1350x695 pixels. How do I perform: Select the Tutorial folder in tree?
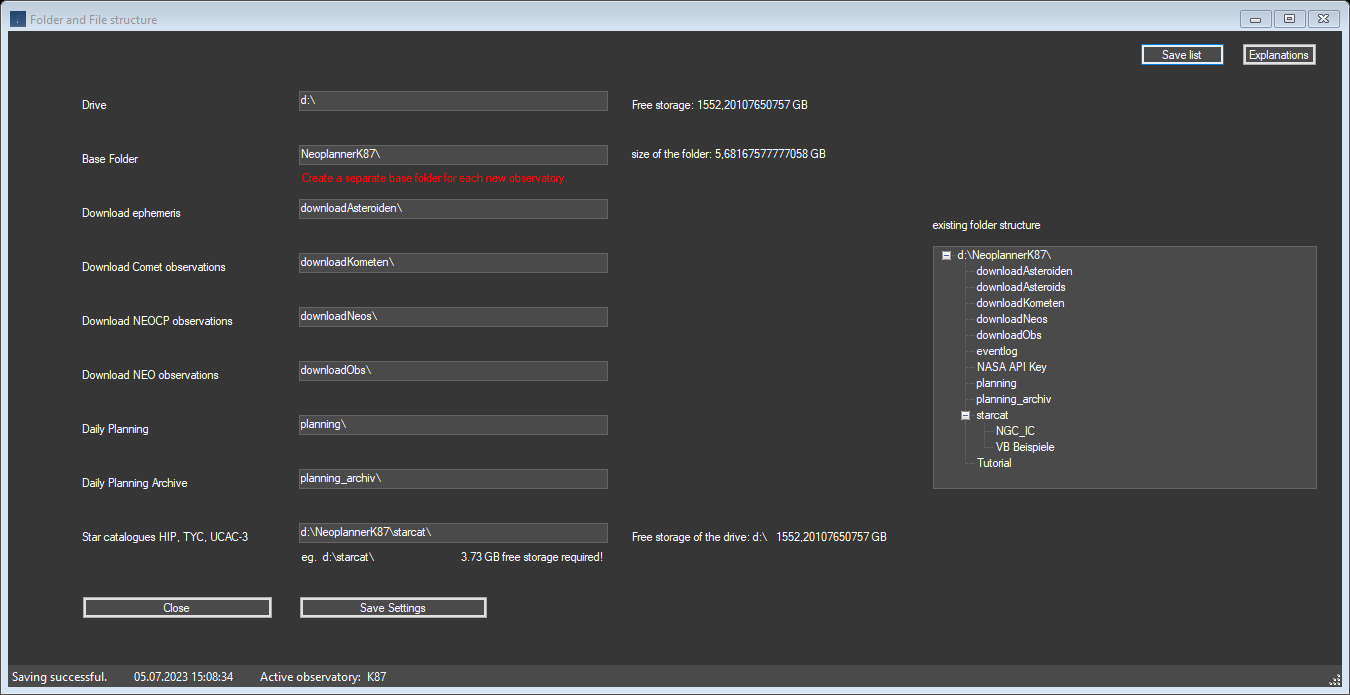[x=994, y=463]
